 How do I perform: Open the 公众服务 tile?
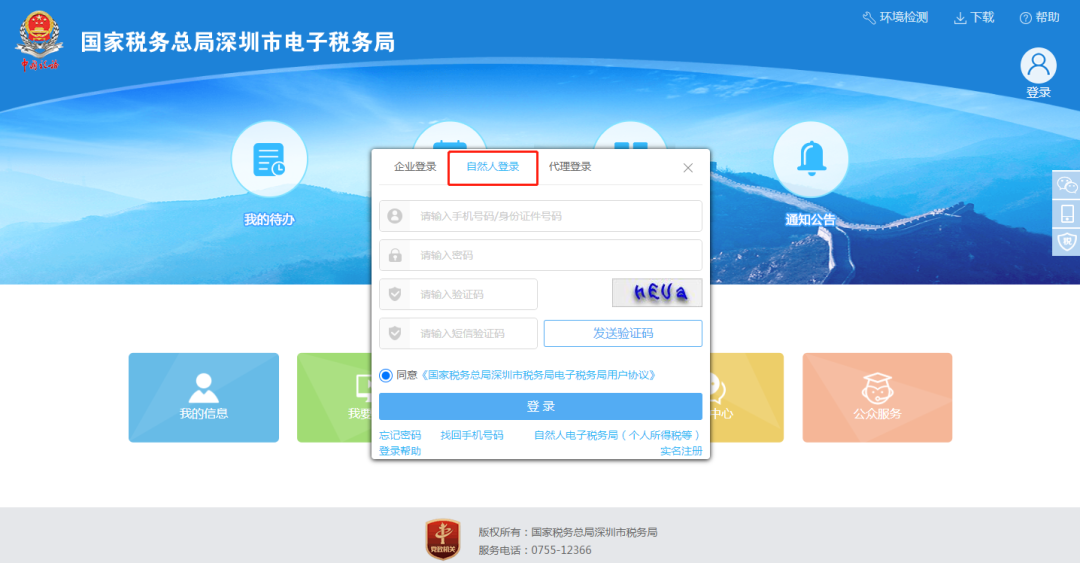pyautogui.click(x=878, y=398)
